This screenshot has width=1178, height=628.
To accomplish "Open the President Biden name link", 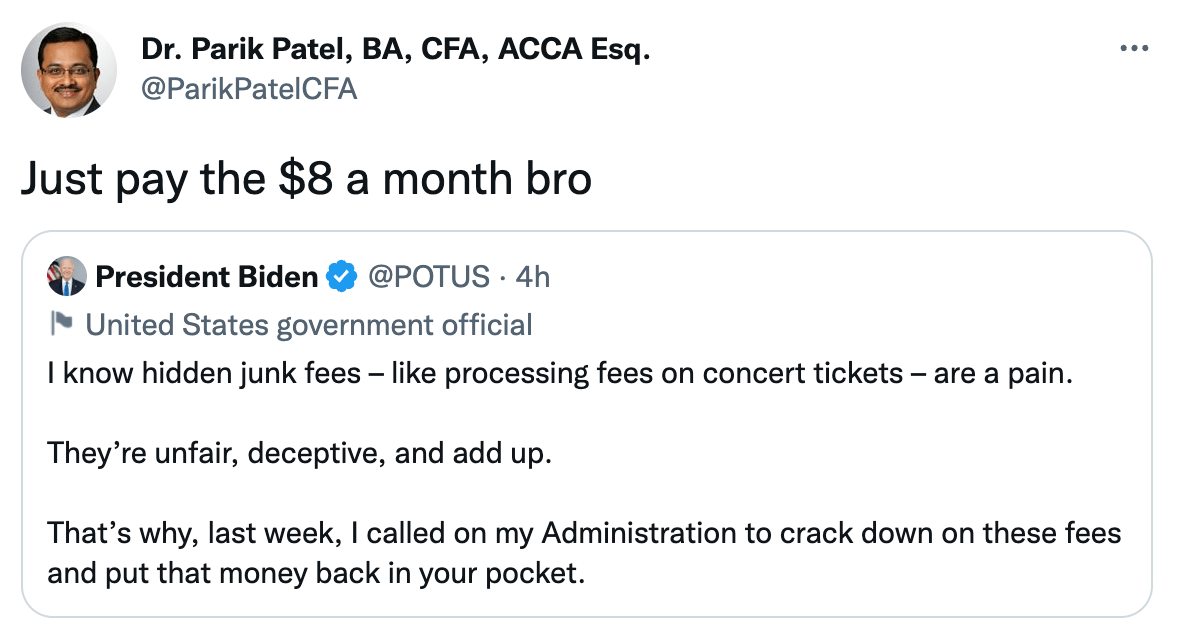I will (x=206, y=276).
